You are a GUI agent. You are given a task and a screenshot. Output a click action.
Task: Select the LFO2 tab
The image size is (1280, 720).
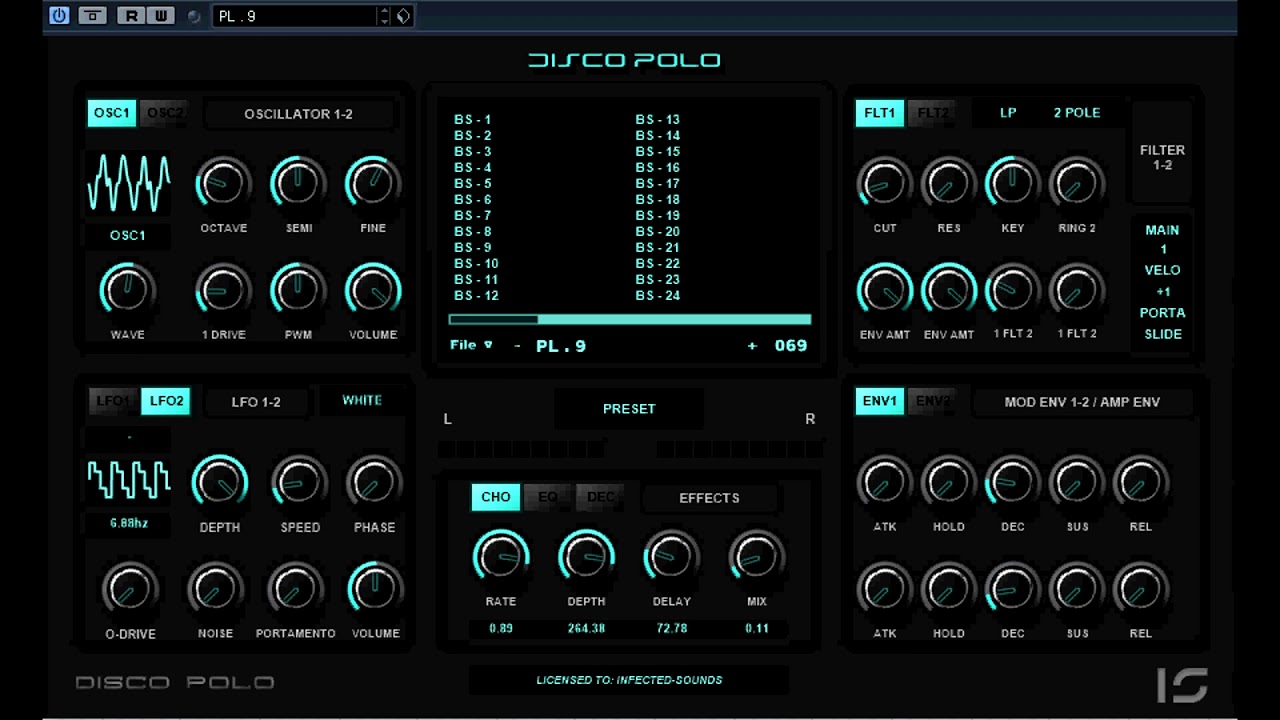(166, 401)
